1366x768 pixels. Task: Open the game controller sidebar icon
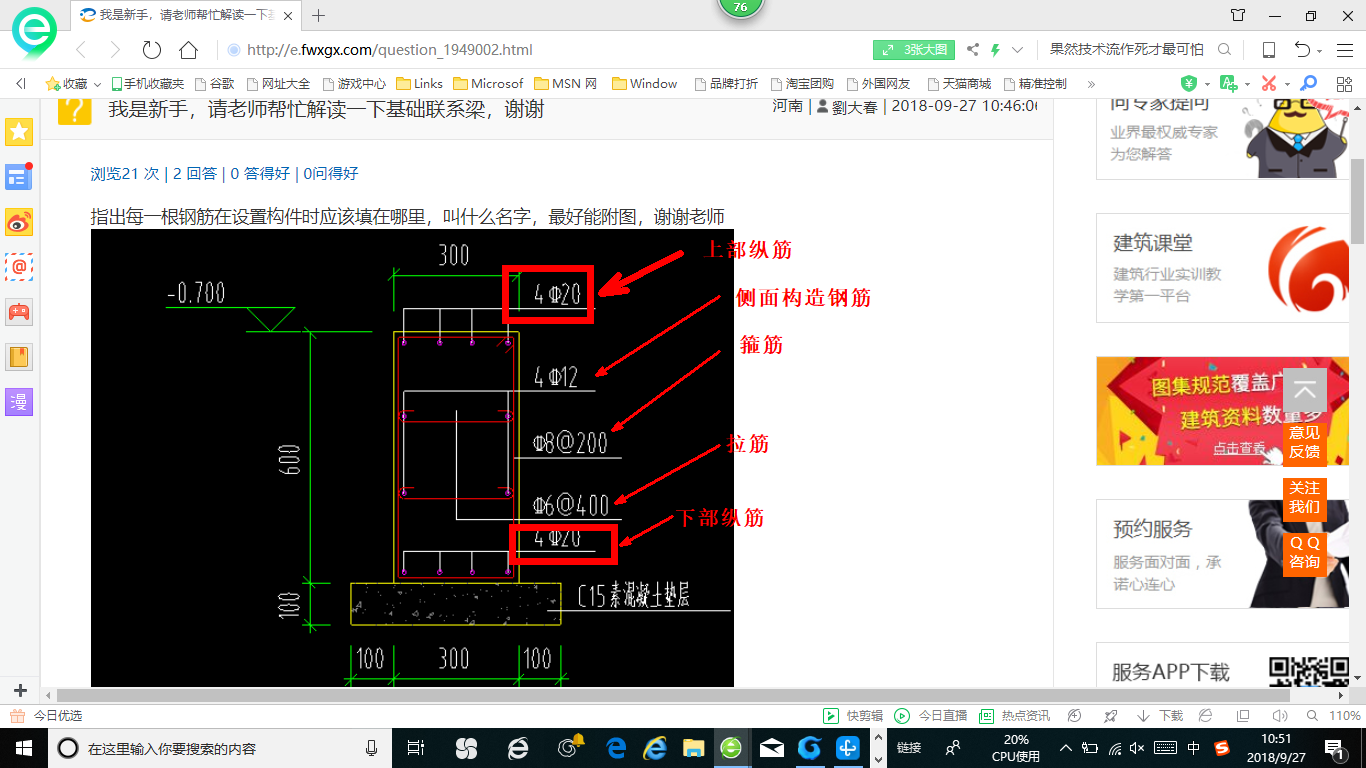pyautogui.click(x=19, y=312)
